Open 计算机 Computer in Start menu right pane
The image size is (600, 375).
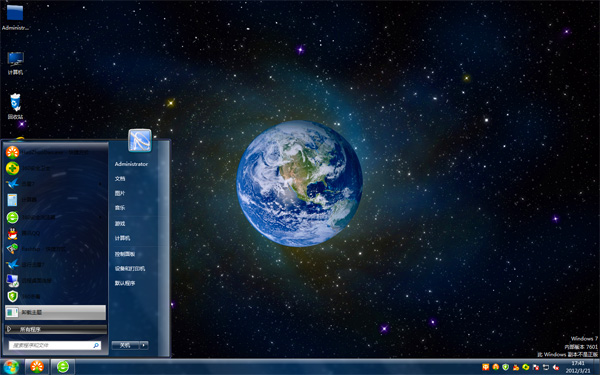point(122,238)
